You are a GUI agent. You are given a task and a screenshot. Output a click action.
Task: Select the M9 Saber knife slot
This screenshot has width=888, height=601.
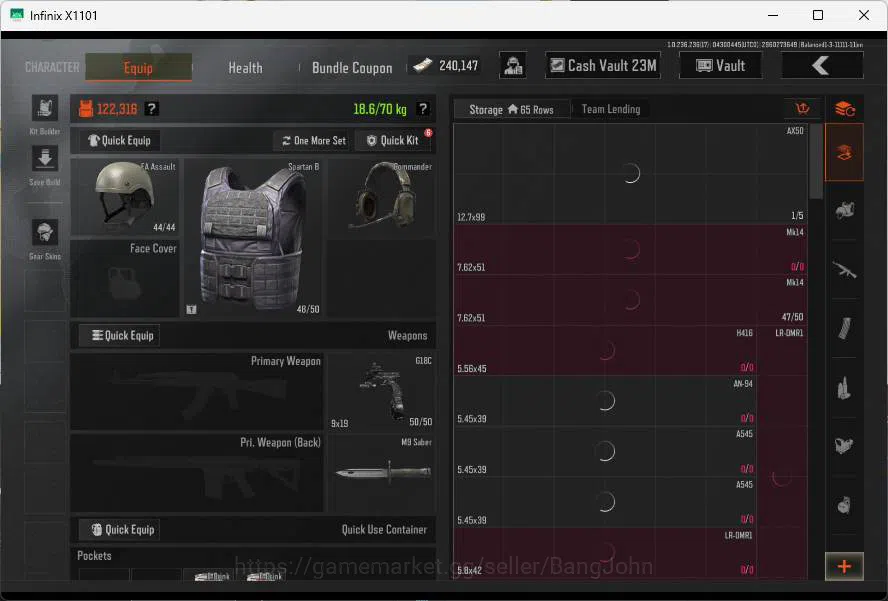point(382,473)
